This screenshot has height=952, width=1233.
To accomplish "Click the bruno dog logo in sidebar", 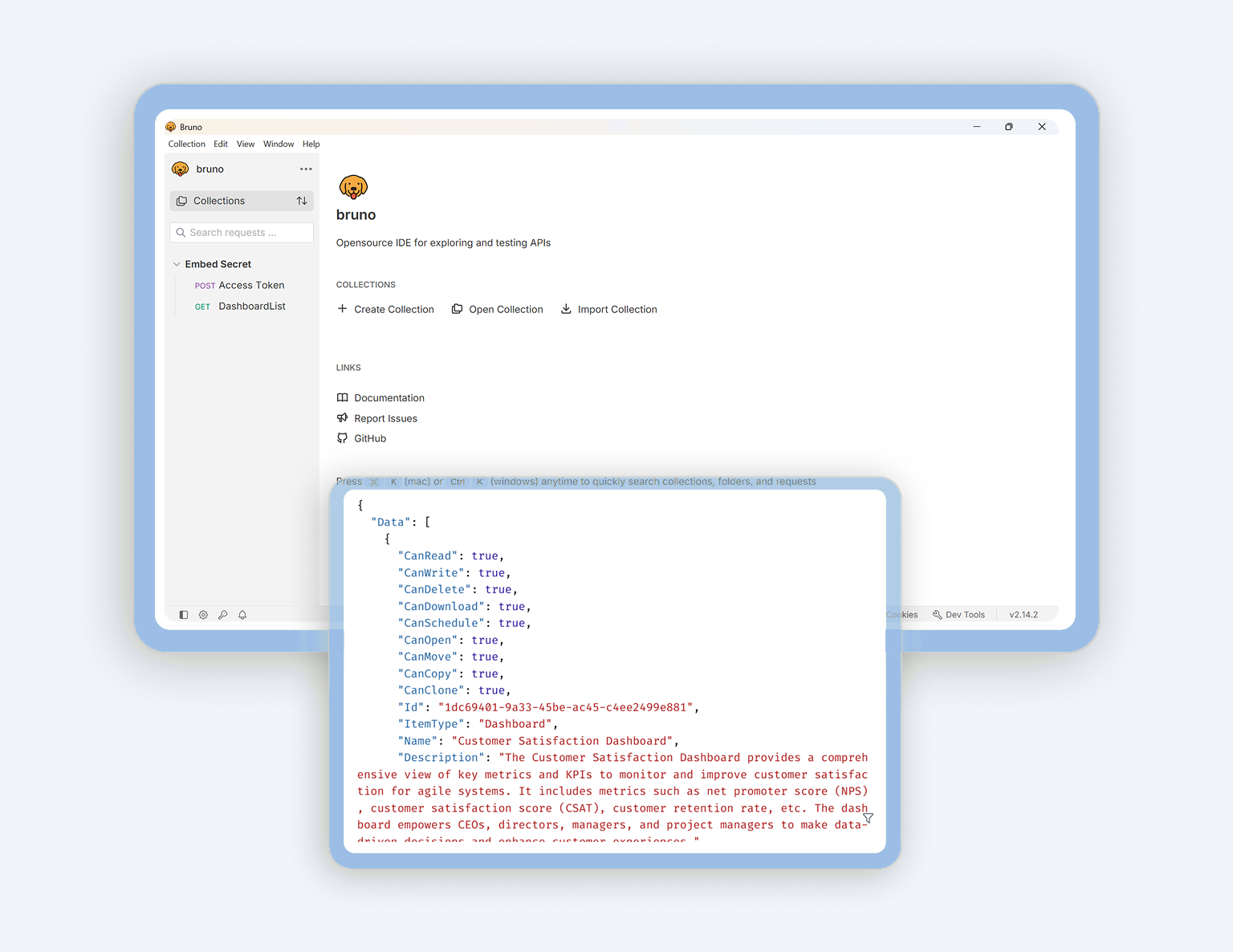I will 181,169.
